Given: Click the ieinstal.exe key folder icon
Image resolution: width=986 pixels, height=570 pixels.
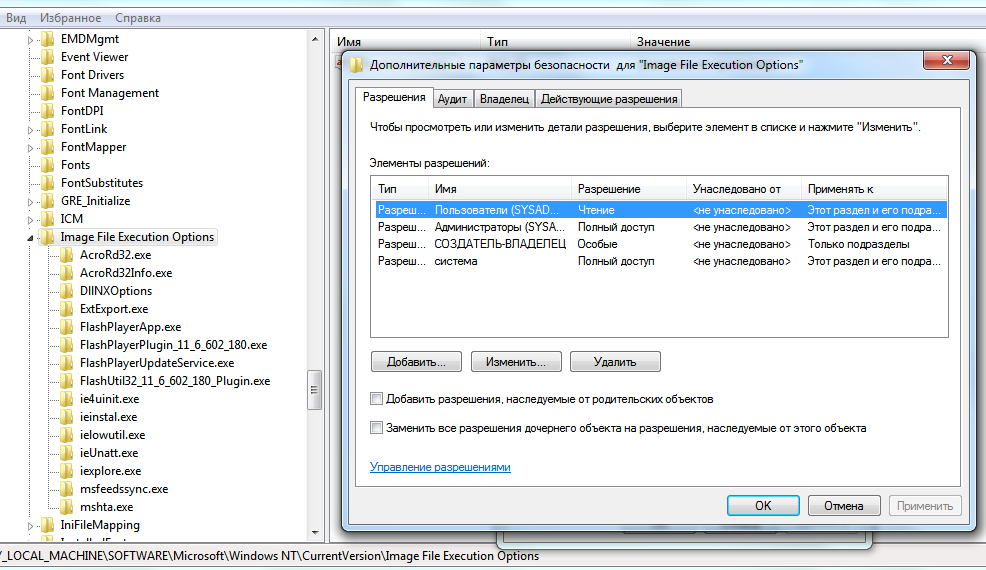Looking at the screenshot, I should (67, 417).
